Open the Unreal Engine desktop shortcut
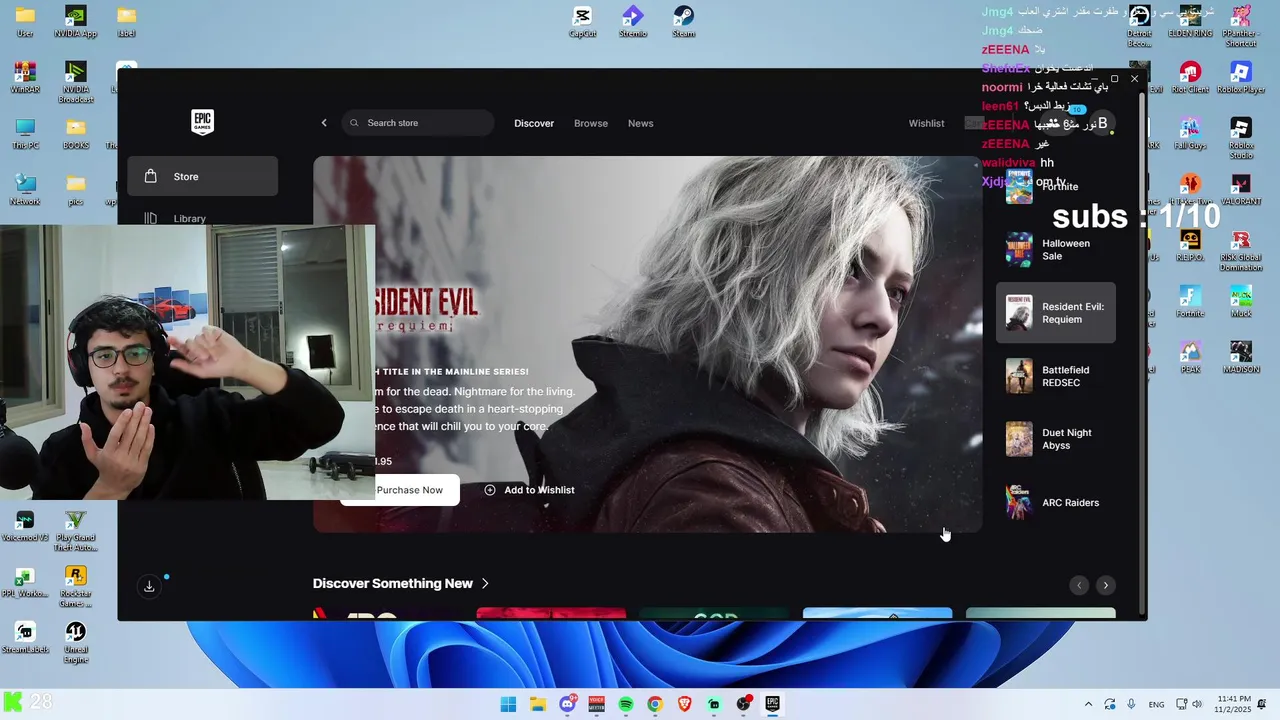The image size is (1280, 720). (75, 643)
